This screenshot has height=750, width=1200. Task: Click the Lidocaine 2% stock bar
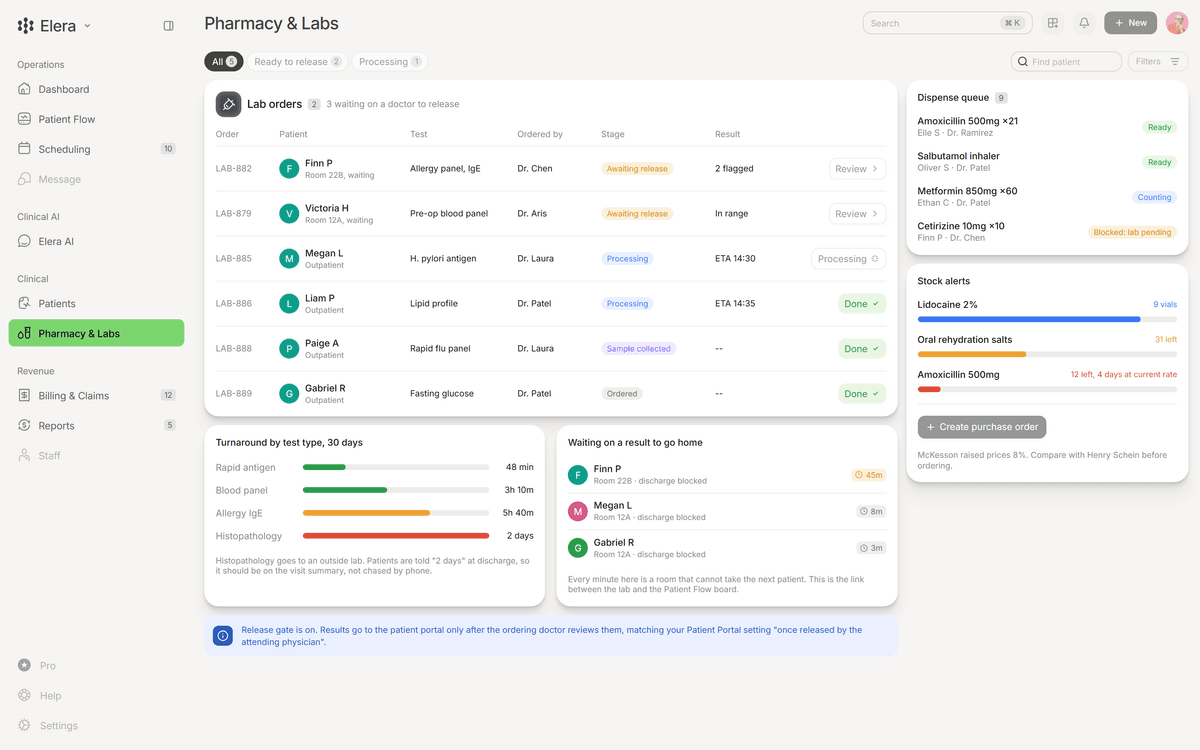(x=1047, y=319)
